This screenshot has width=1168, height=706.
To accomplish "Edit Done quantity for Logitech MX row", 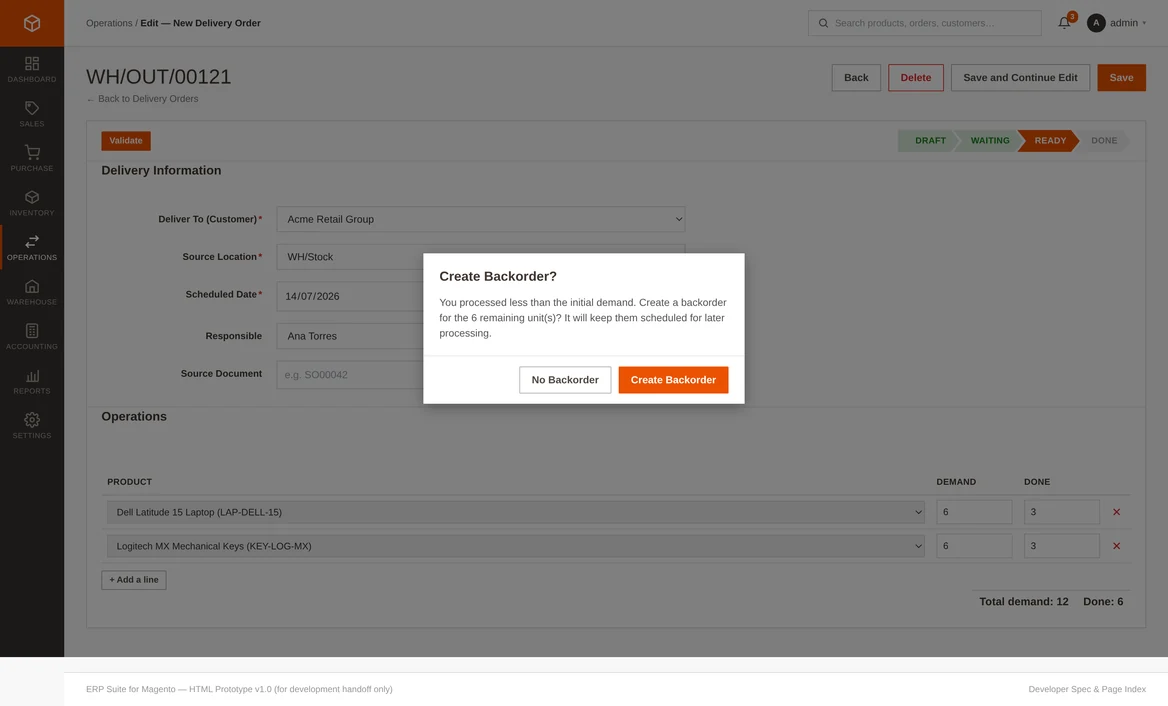I will pos(1061,546).
